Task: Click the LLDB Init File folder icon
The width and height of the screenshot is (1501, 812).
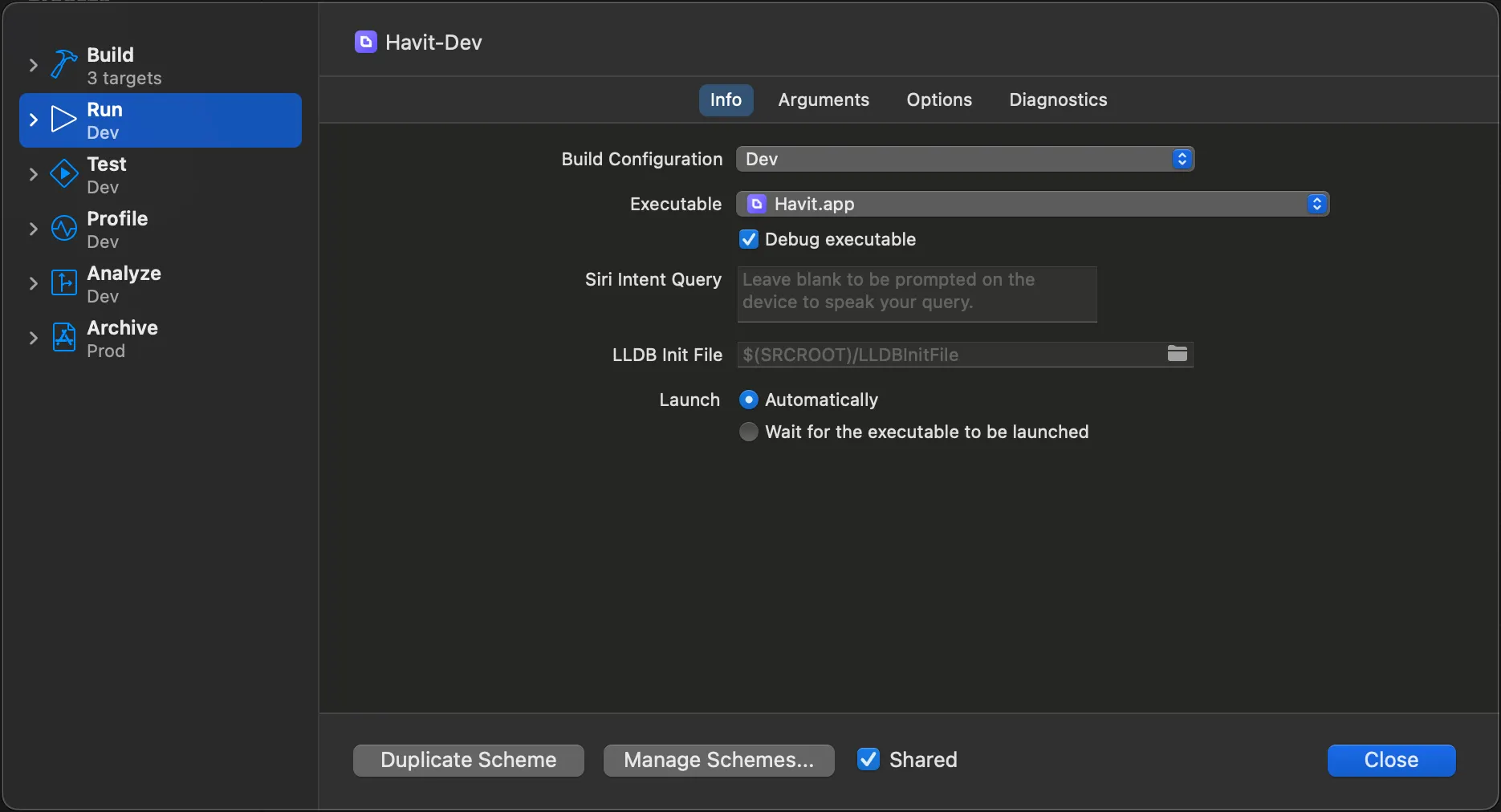Action: 1177,354
